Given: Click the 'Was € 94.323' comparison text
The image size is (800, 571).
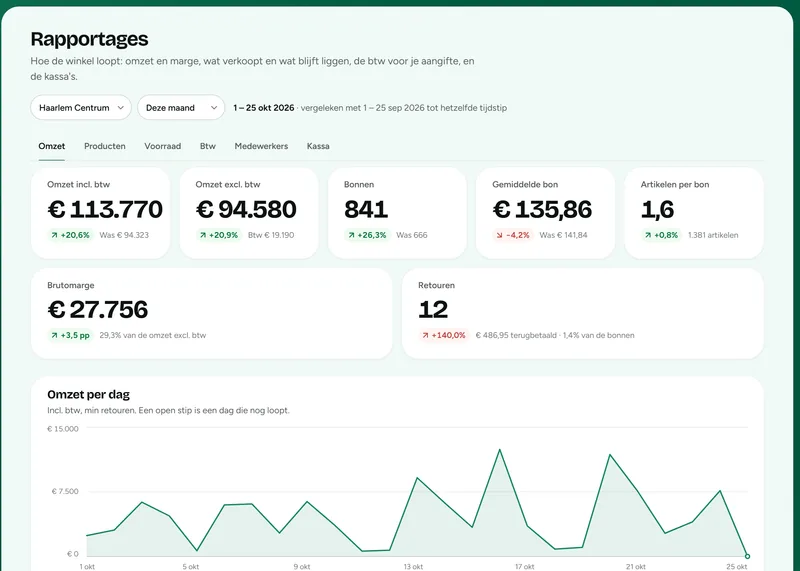Looking at the screenshot, I should tap(124, 235).
